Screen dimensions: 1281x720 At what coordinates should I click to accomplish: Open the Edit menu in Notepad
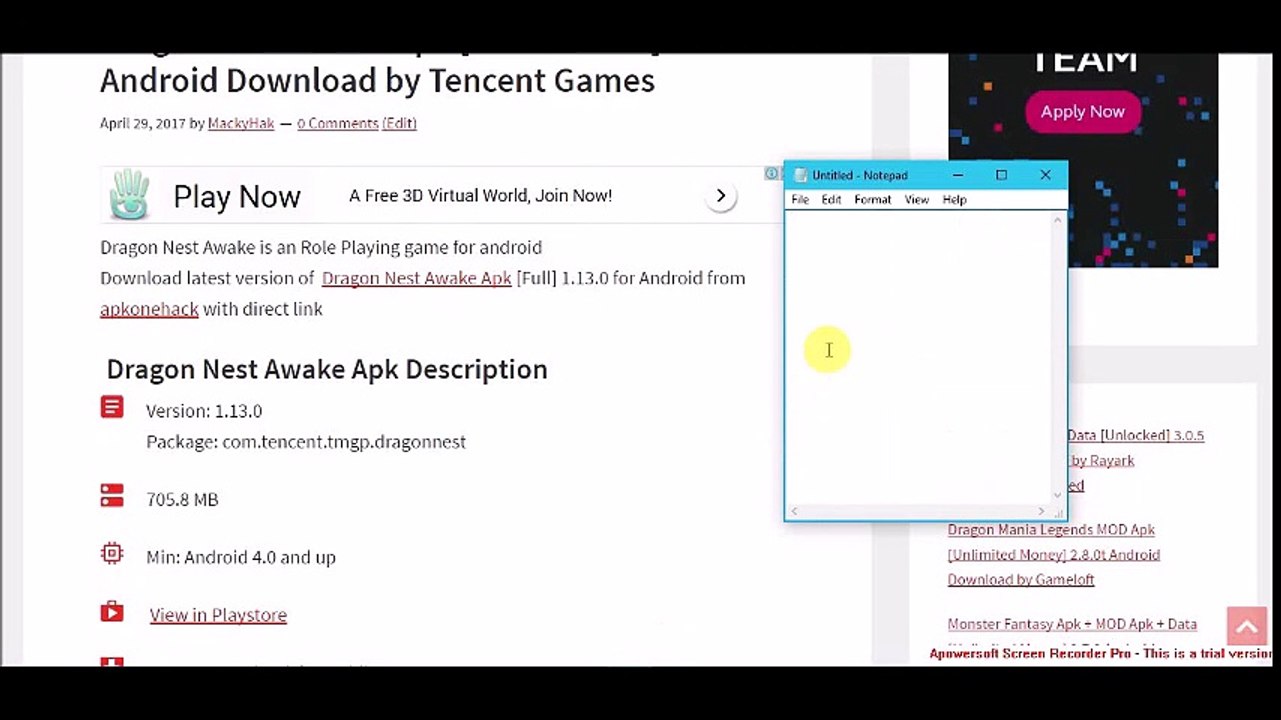[x=831, y=199]
